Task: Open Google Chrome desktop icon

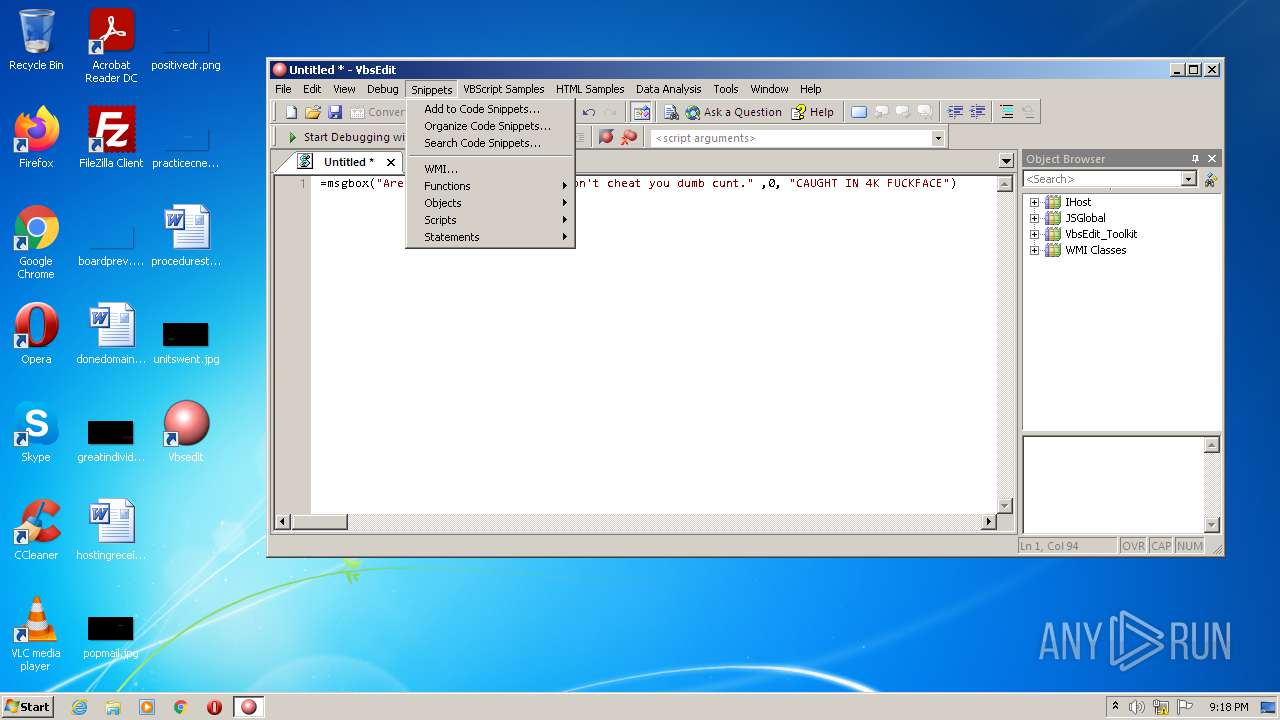Action: [36, 242]
